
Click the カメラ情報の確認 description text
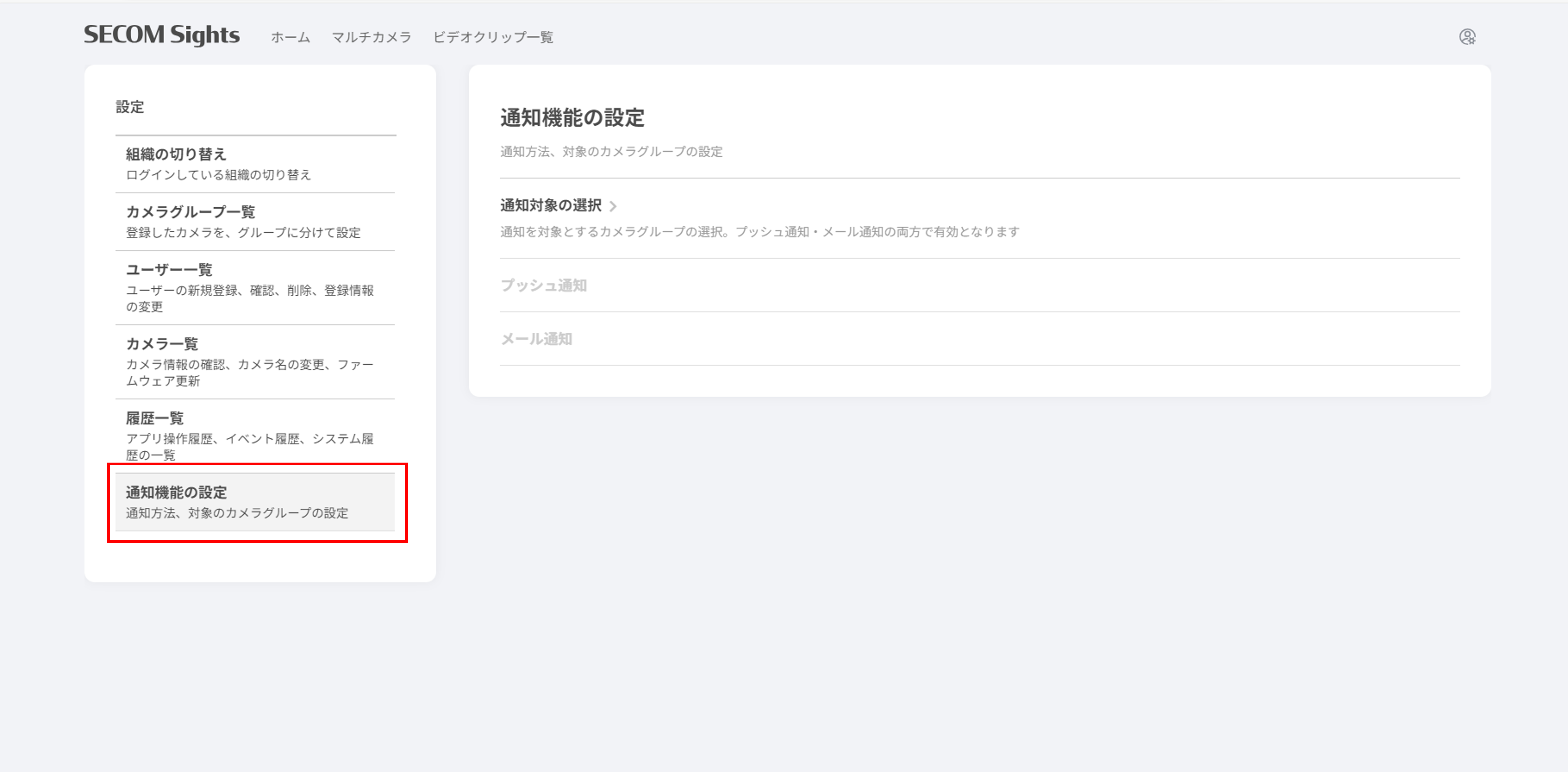click(x=249, y=373)
